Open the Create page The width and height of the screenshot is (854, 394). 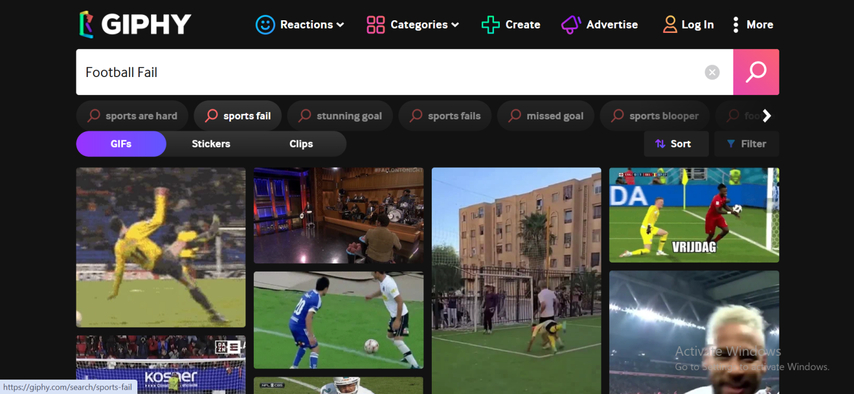pyautogui.click(x=523, y=25)
